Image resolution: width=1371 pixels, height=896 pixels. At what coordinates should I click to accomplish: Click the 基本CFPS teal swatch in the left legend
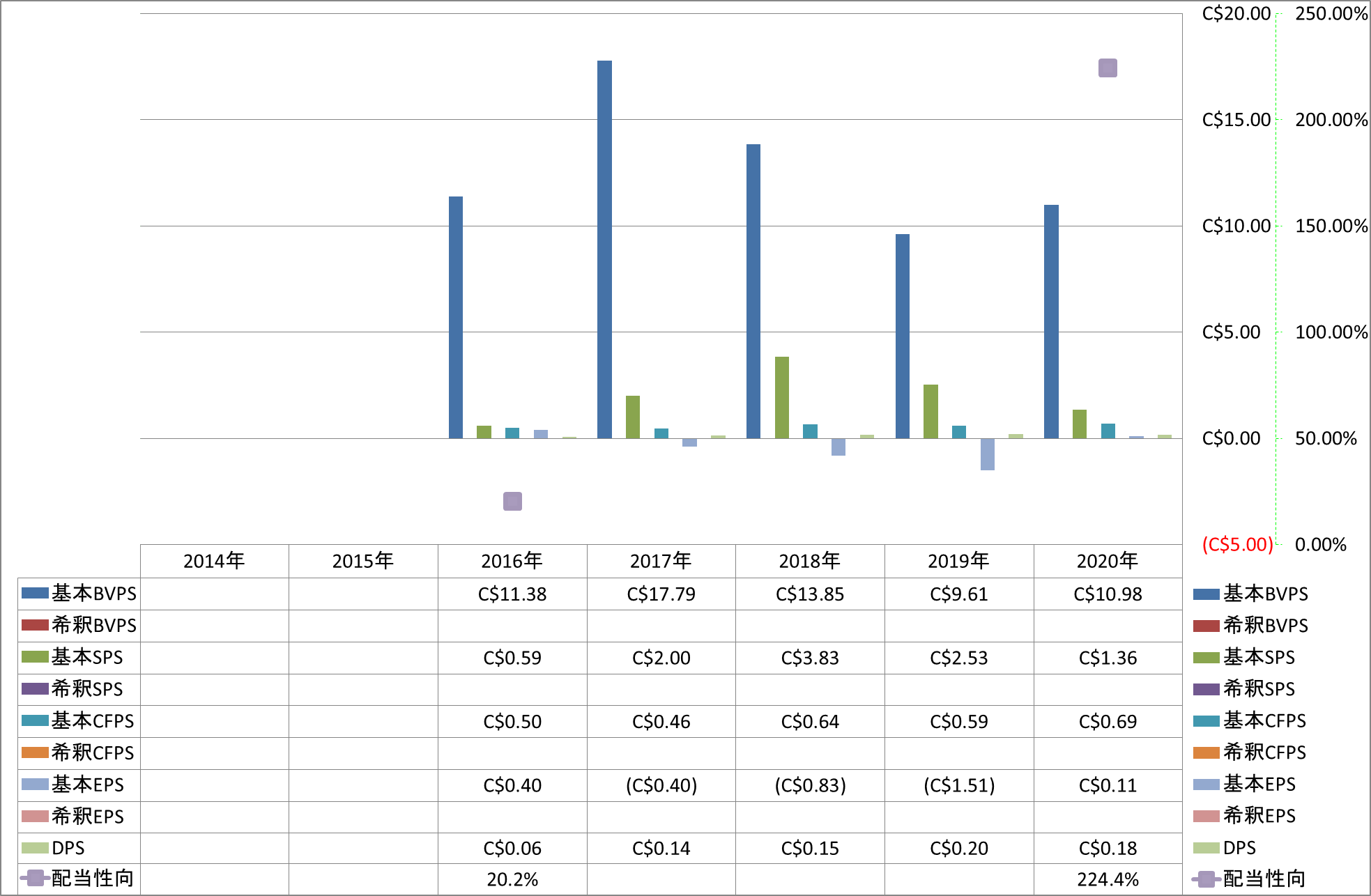pos(35,721)
